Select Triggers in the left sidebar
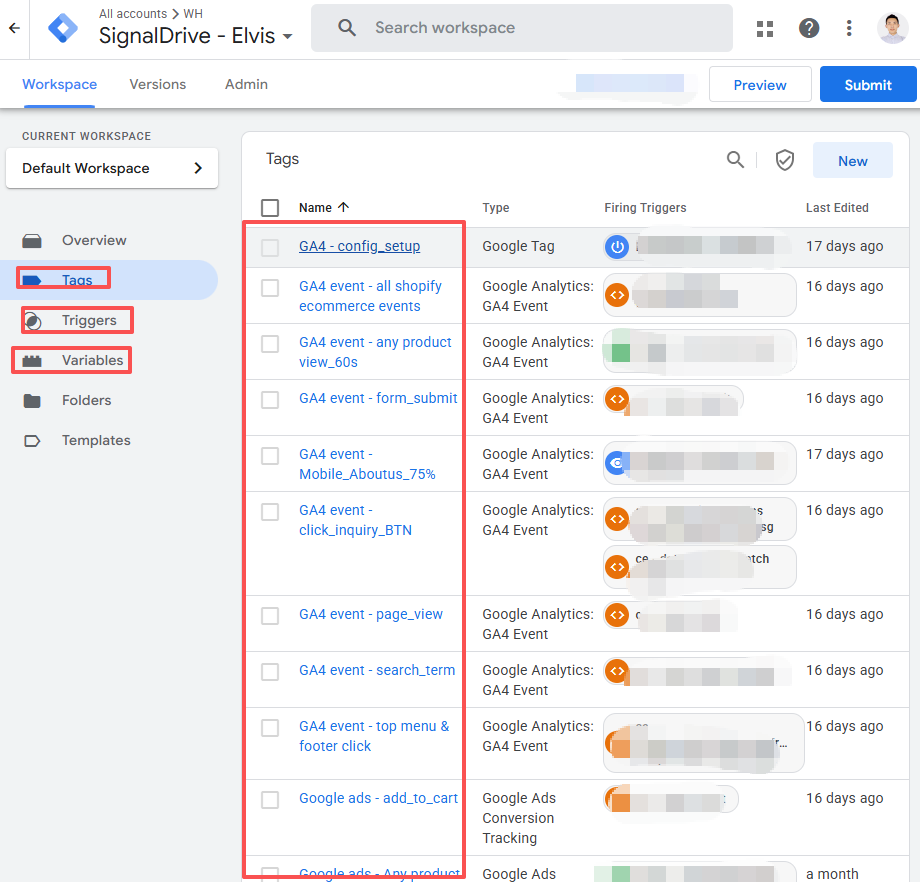920x882 pixels. coord(89,320)
